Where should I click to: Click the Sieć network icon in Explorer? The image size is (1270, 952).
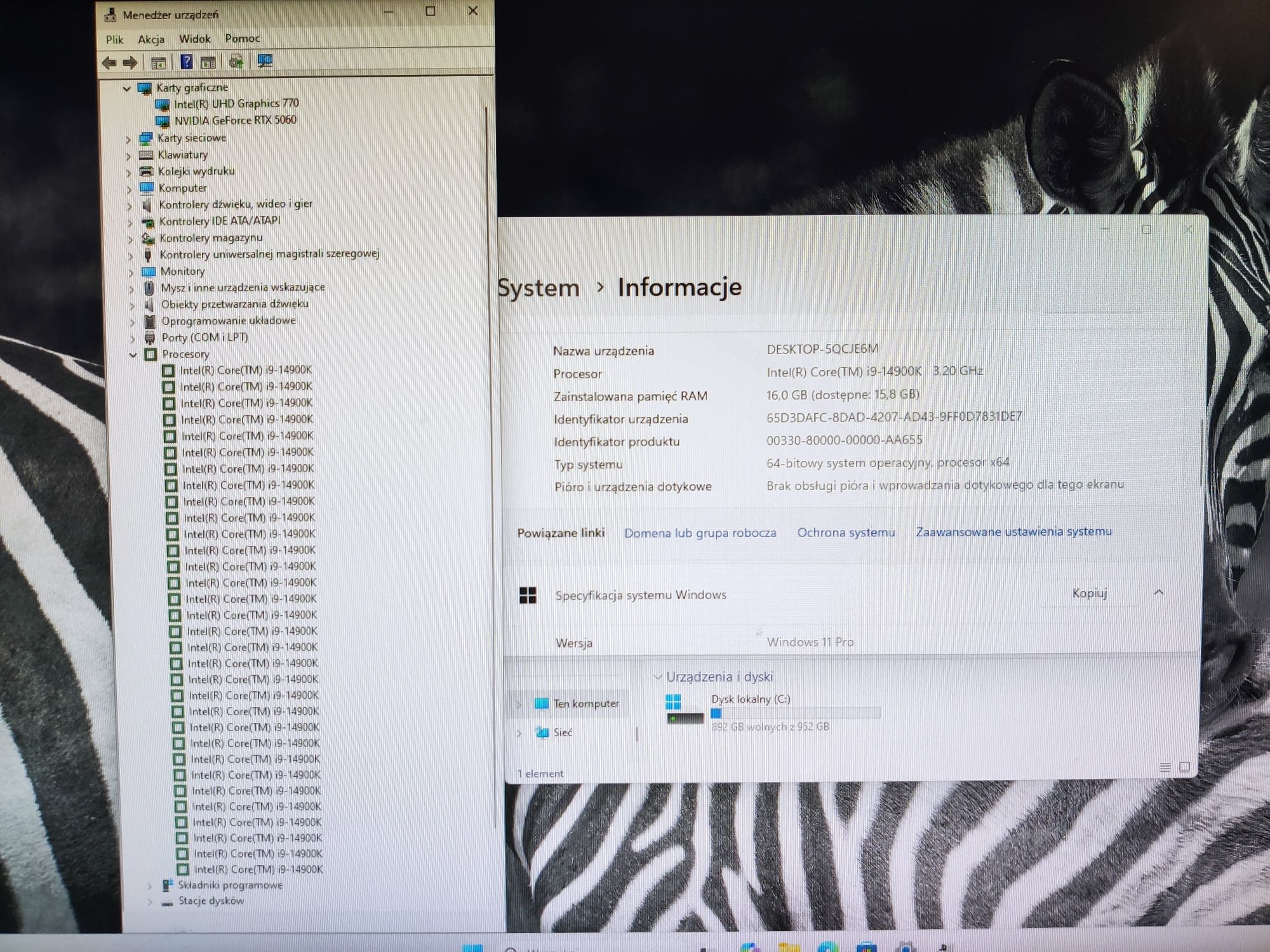[x=542, y=732]
